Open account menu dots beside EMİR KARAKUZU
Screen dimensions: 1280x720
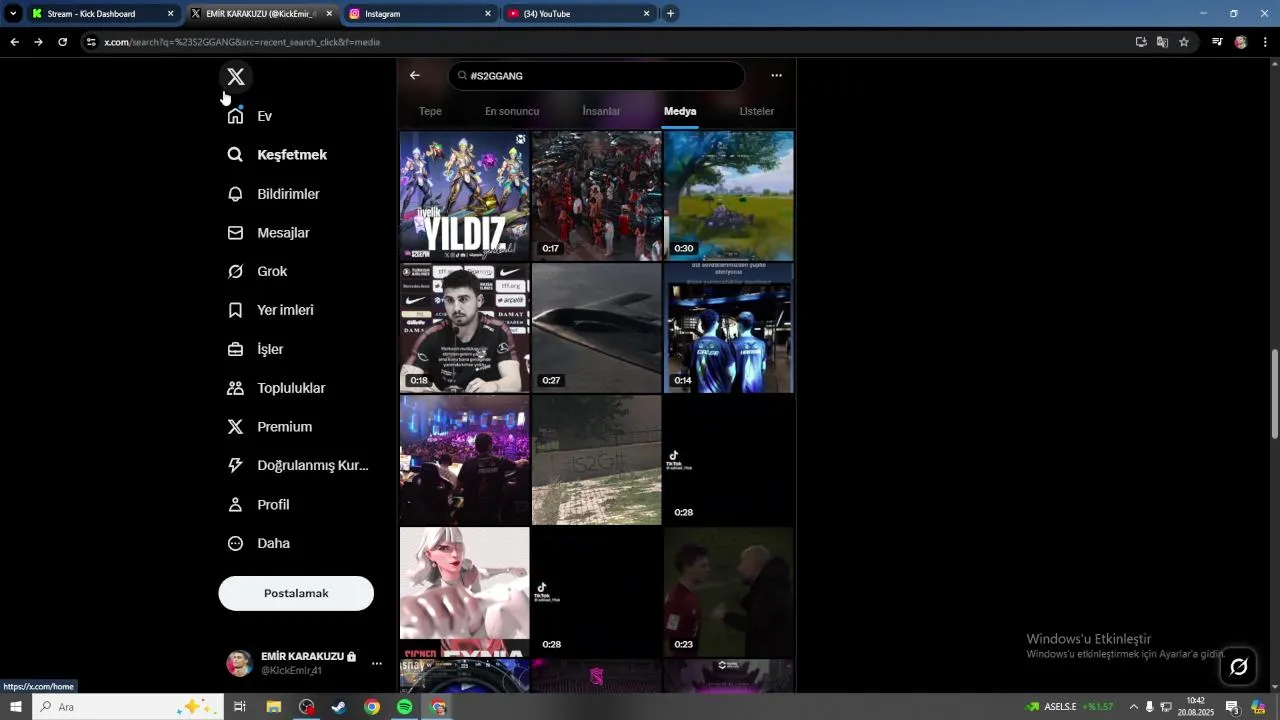(x=376, y=663)
